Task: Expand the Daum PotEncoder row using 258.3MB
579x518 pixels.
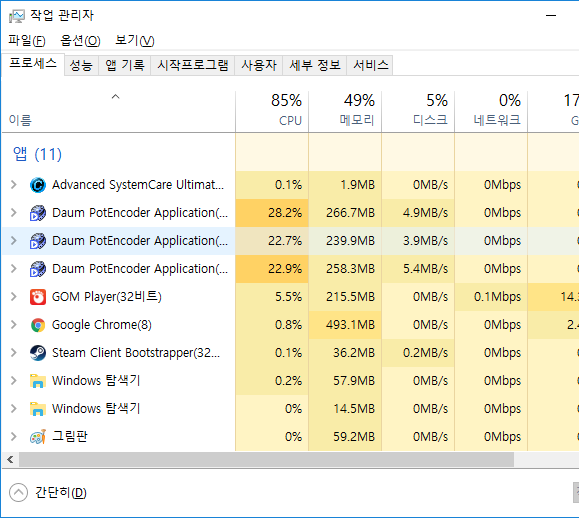Action: (x=14, y=269)
